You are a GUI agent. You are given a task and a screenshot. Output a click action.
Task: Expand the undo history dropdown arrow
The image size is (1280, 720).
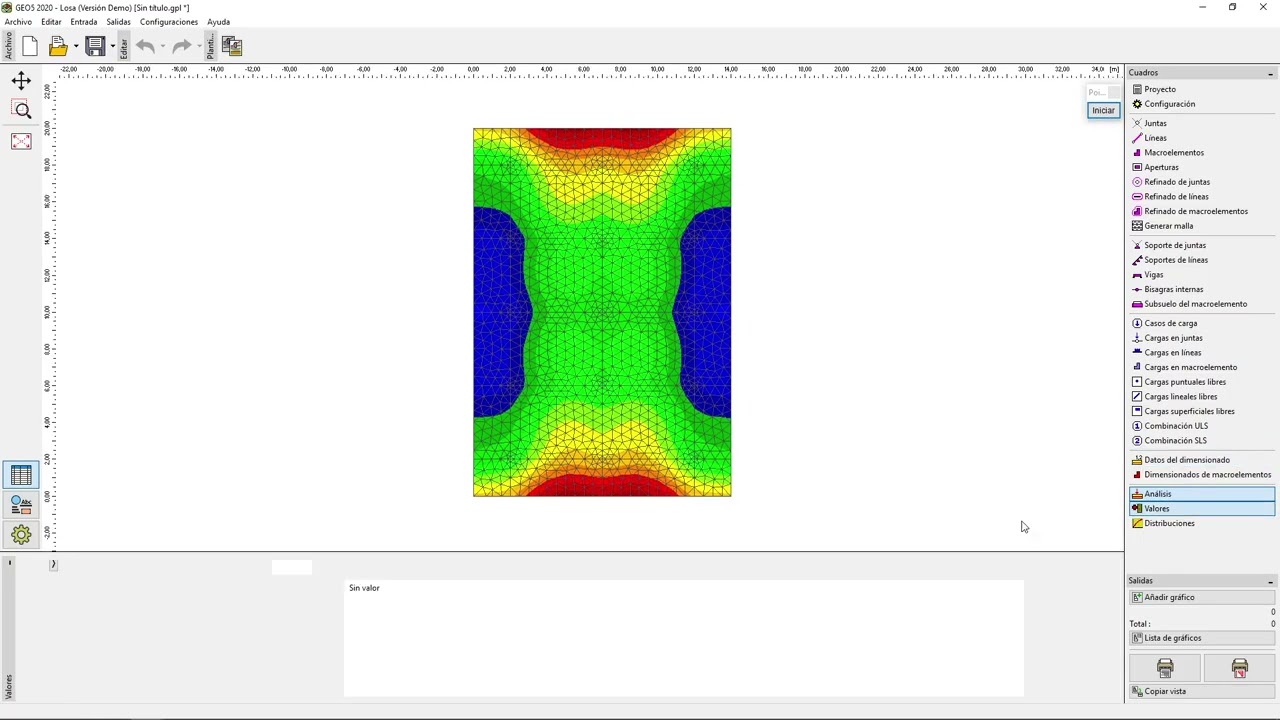click(162, 46)
